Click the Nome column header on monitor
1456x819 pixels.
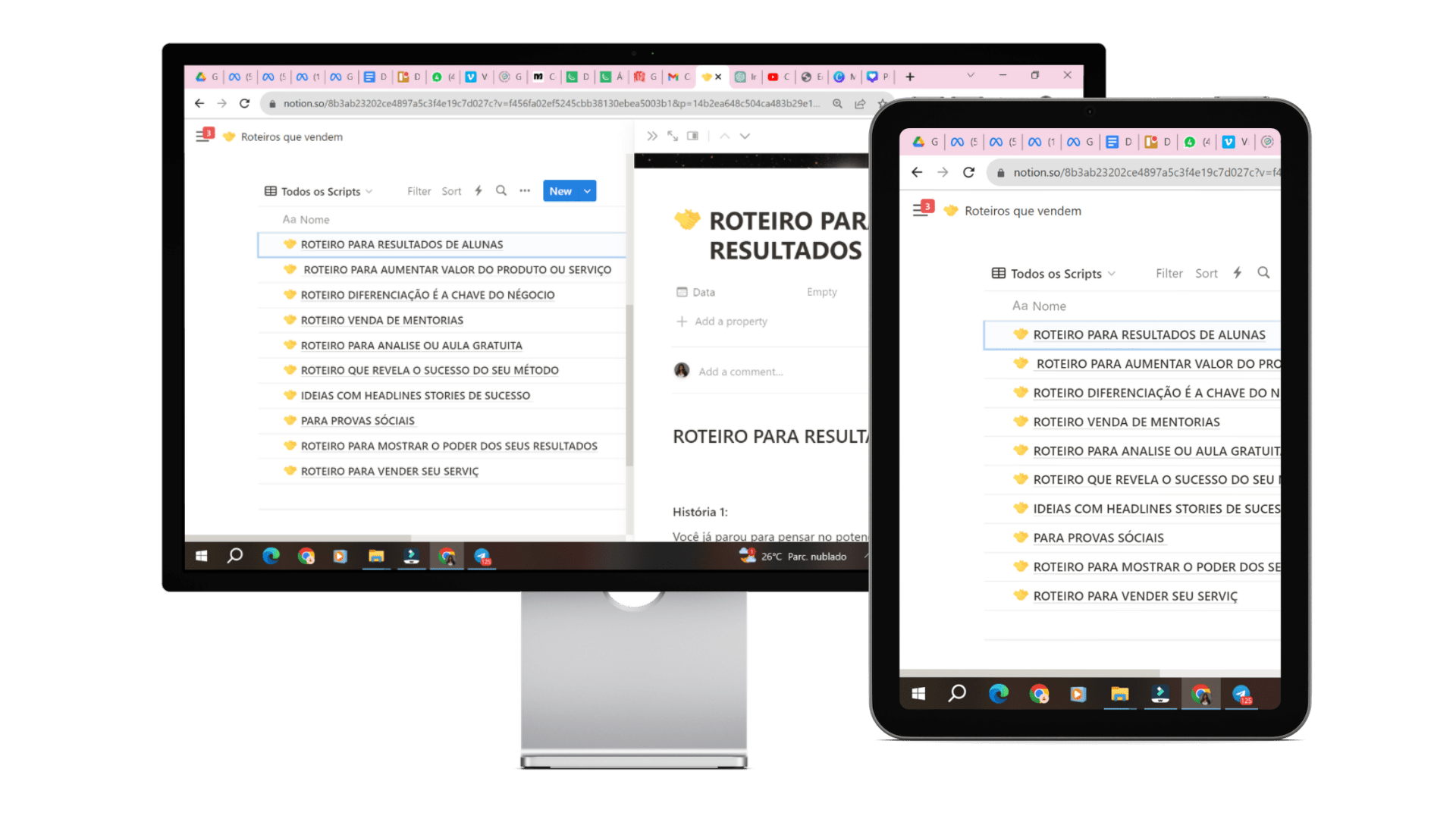tap(306, 219)
